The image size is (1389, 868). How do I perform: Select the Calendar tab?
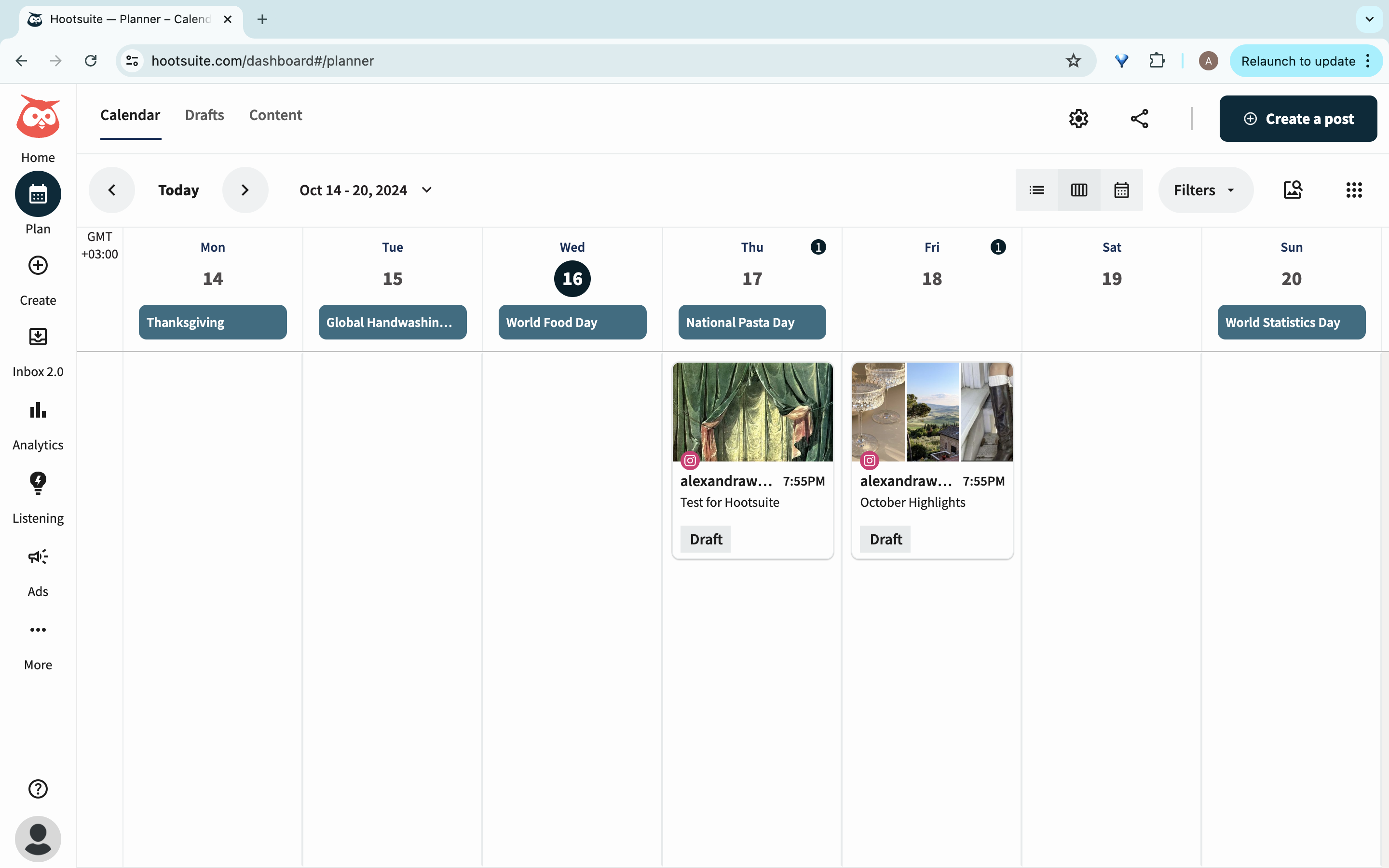coord(130,115)
